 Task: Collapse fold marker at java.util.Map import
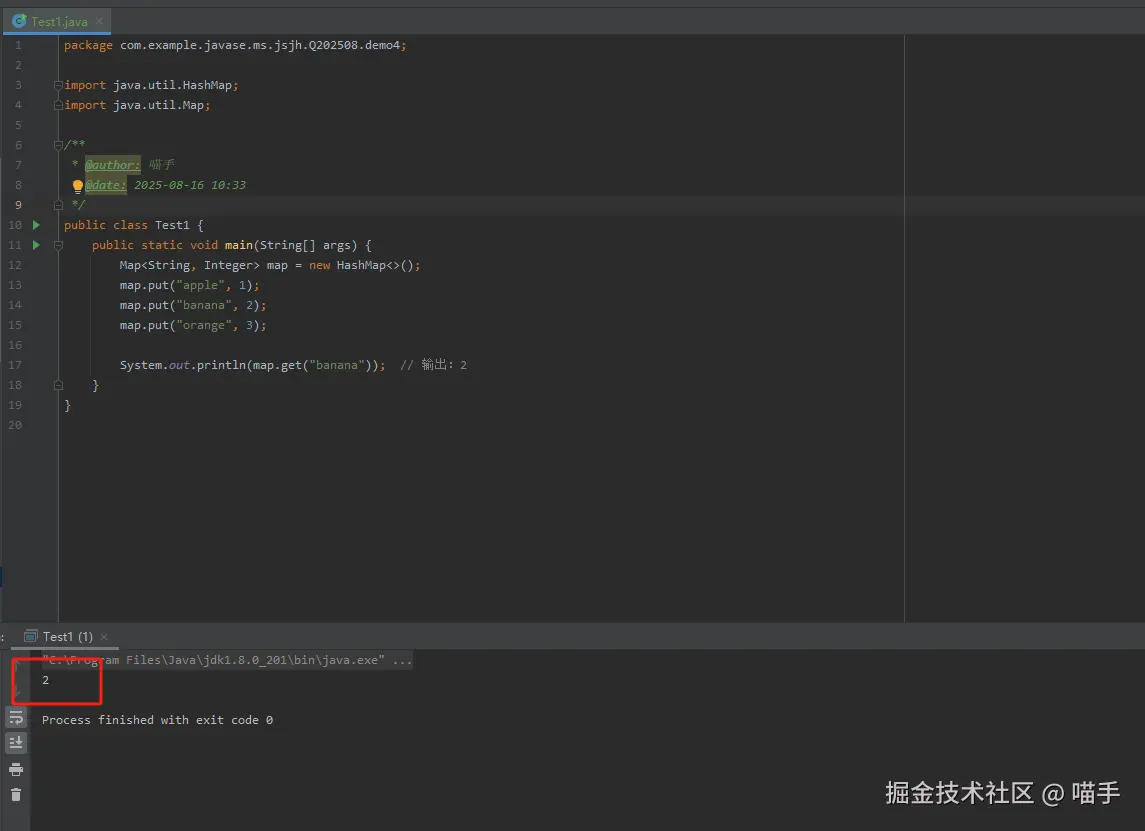pyautogui.click(x=58, y=105)
